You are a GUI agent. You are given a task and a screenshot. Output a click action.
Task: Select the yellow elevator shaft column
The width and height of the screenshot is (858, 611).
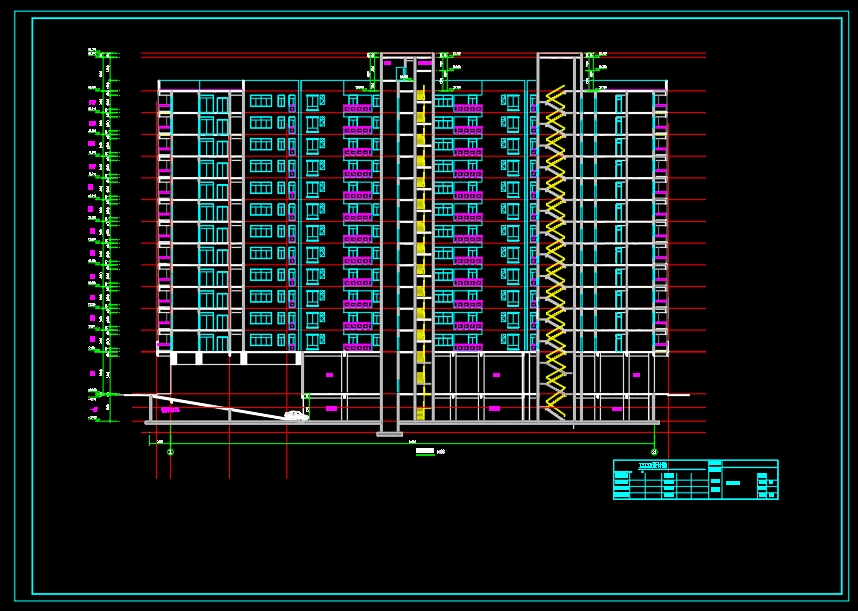[x=421, y=253]
